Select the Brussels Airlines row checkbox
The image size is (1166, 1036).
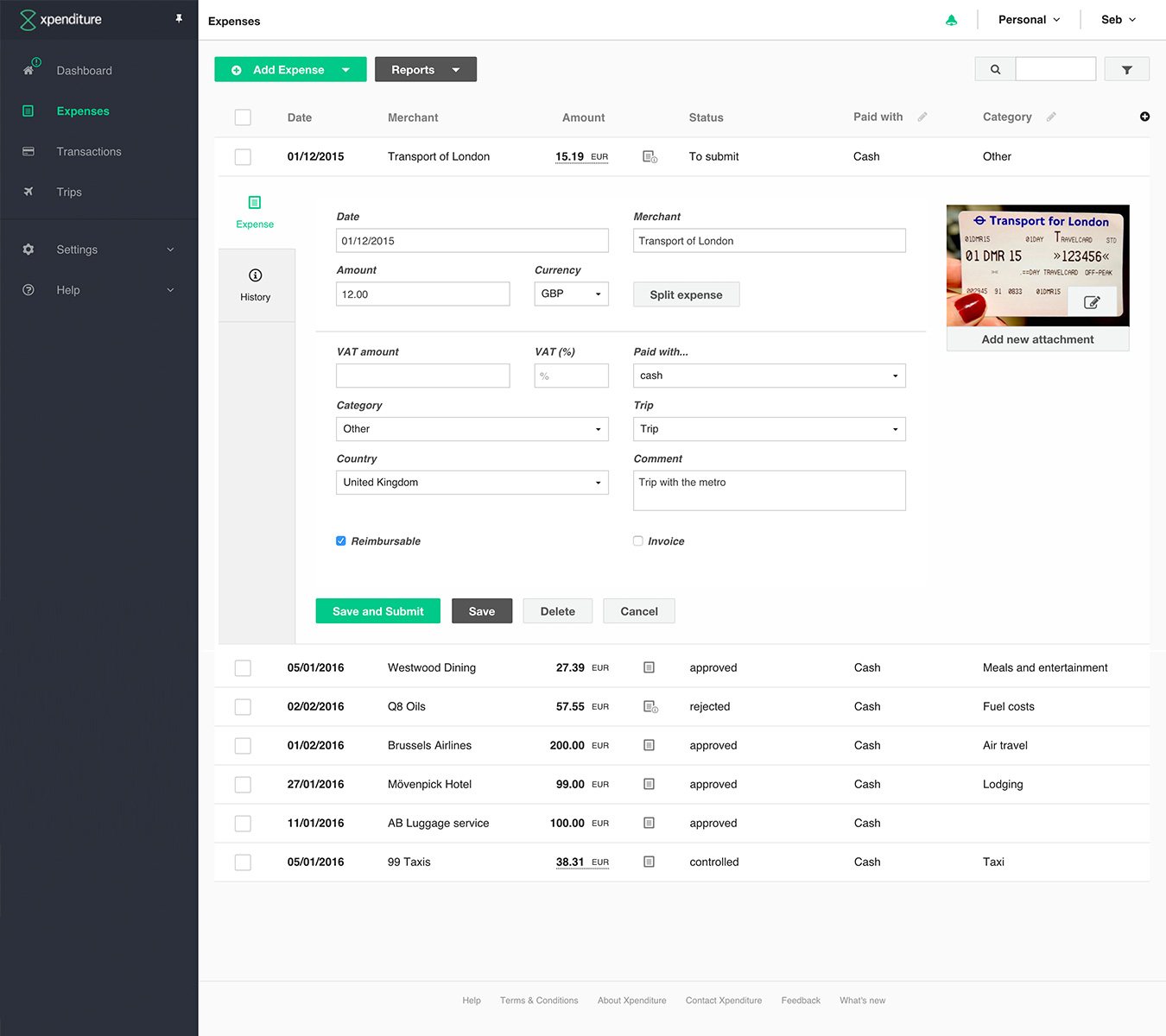click(x=243, y=745)
